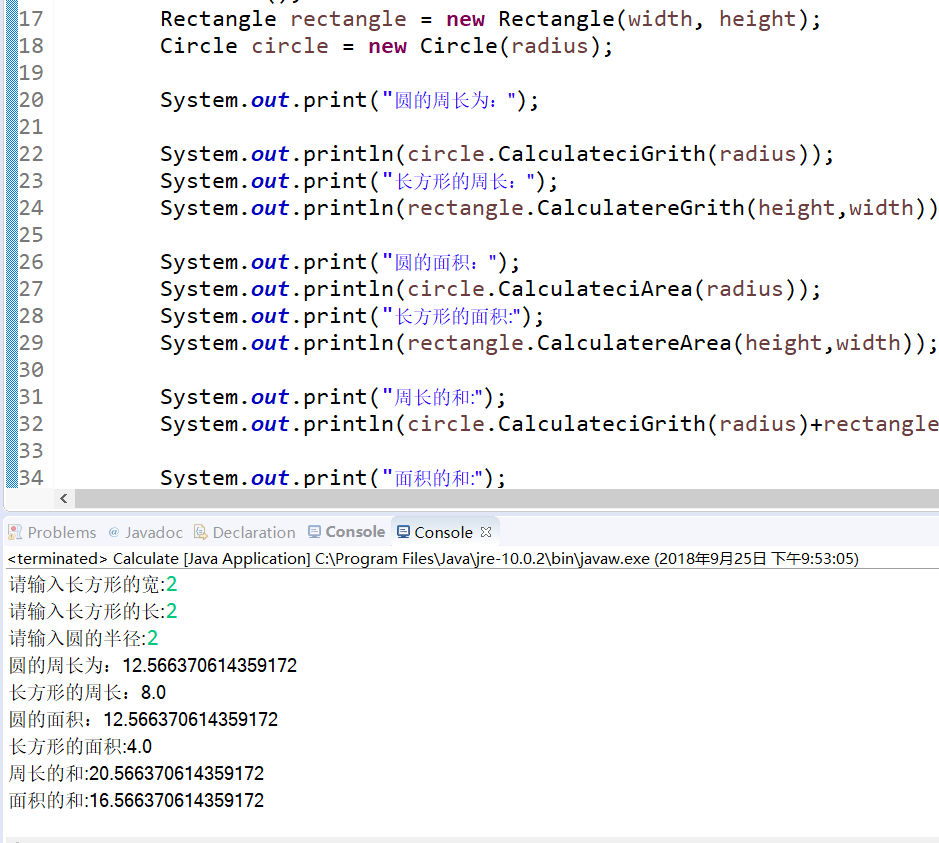
Task: Click 'new Rectangle(width, height)' code
Action: [x=627, y=19]
